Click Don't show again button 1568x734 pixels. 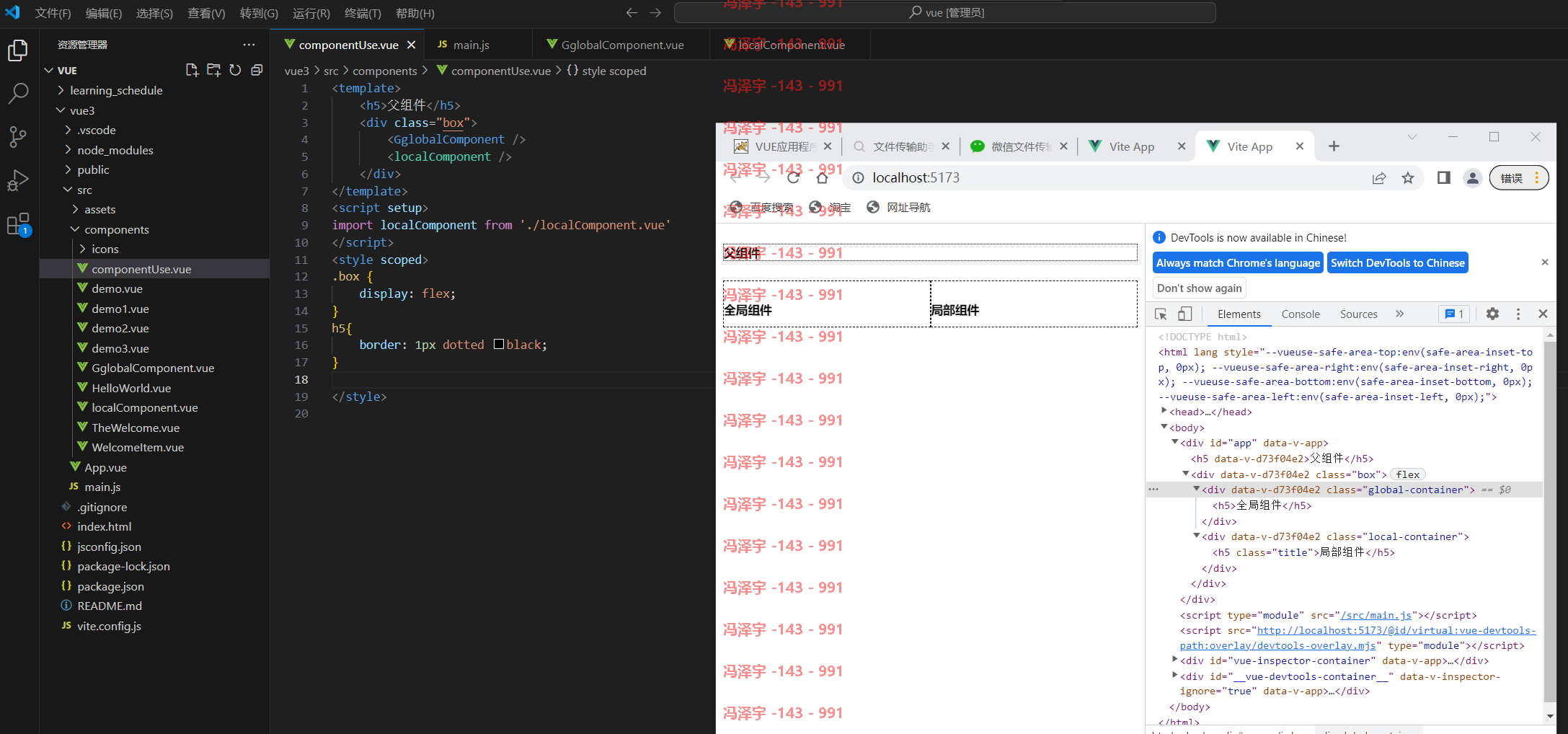click(1199, 288)
